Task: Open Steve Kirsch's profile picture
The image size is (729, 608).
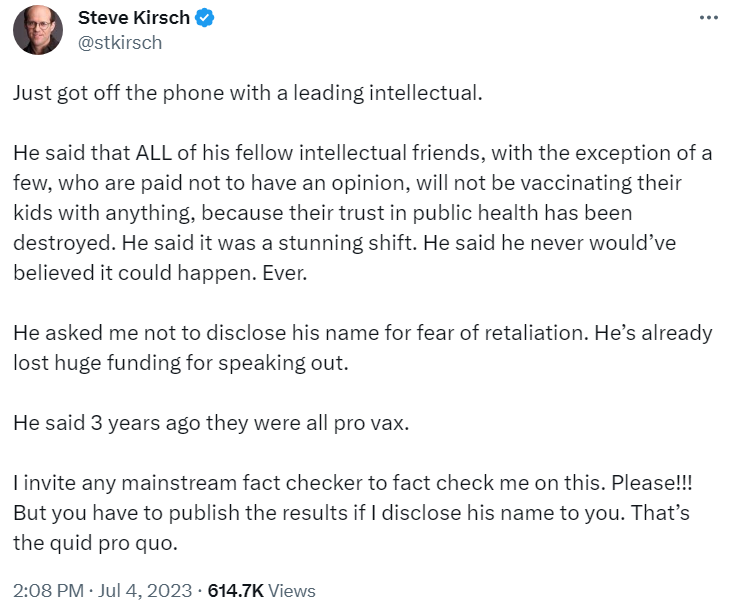Action: pyautogui.click(x=38, y=30)
